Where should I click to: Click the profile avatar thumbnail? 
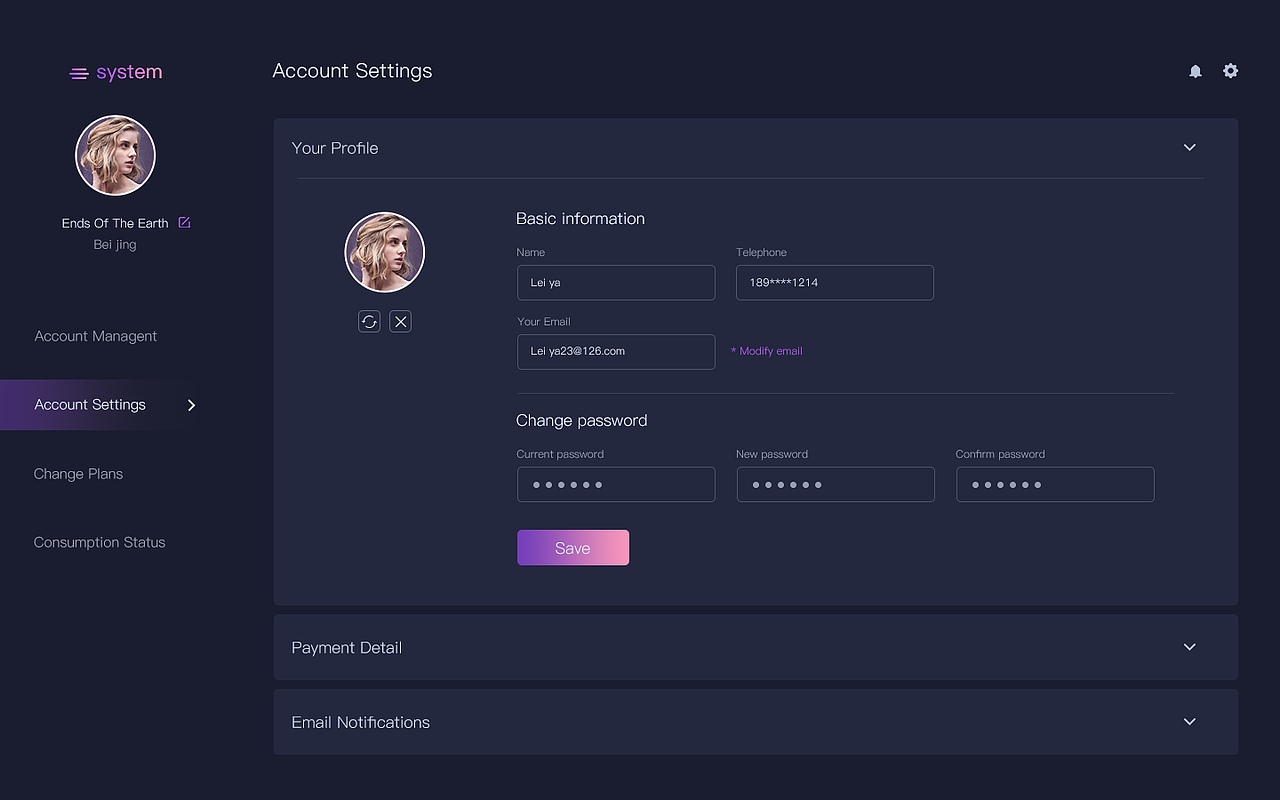[384, 252]
